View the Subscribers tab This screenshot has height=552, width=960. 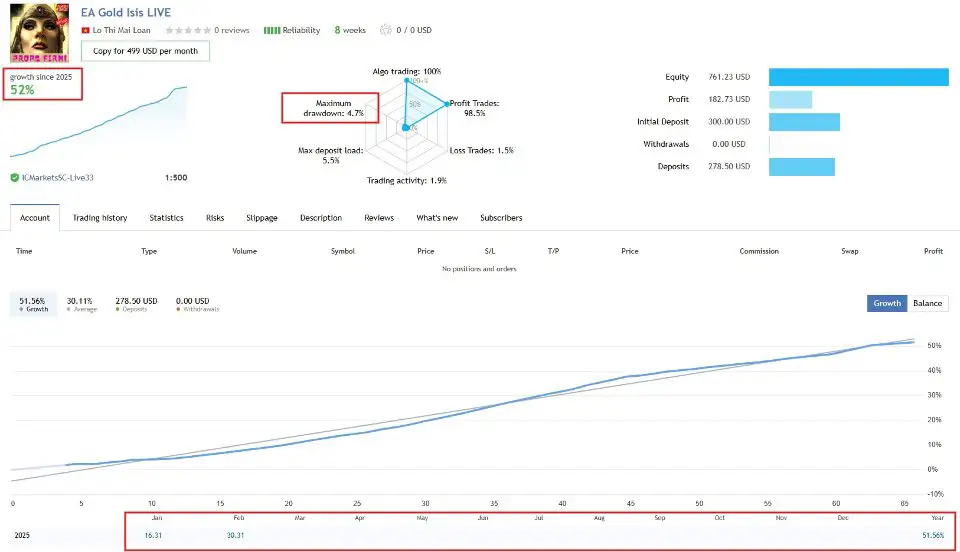click(501, 218)
